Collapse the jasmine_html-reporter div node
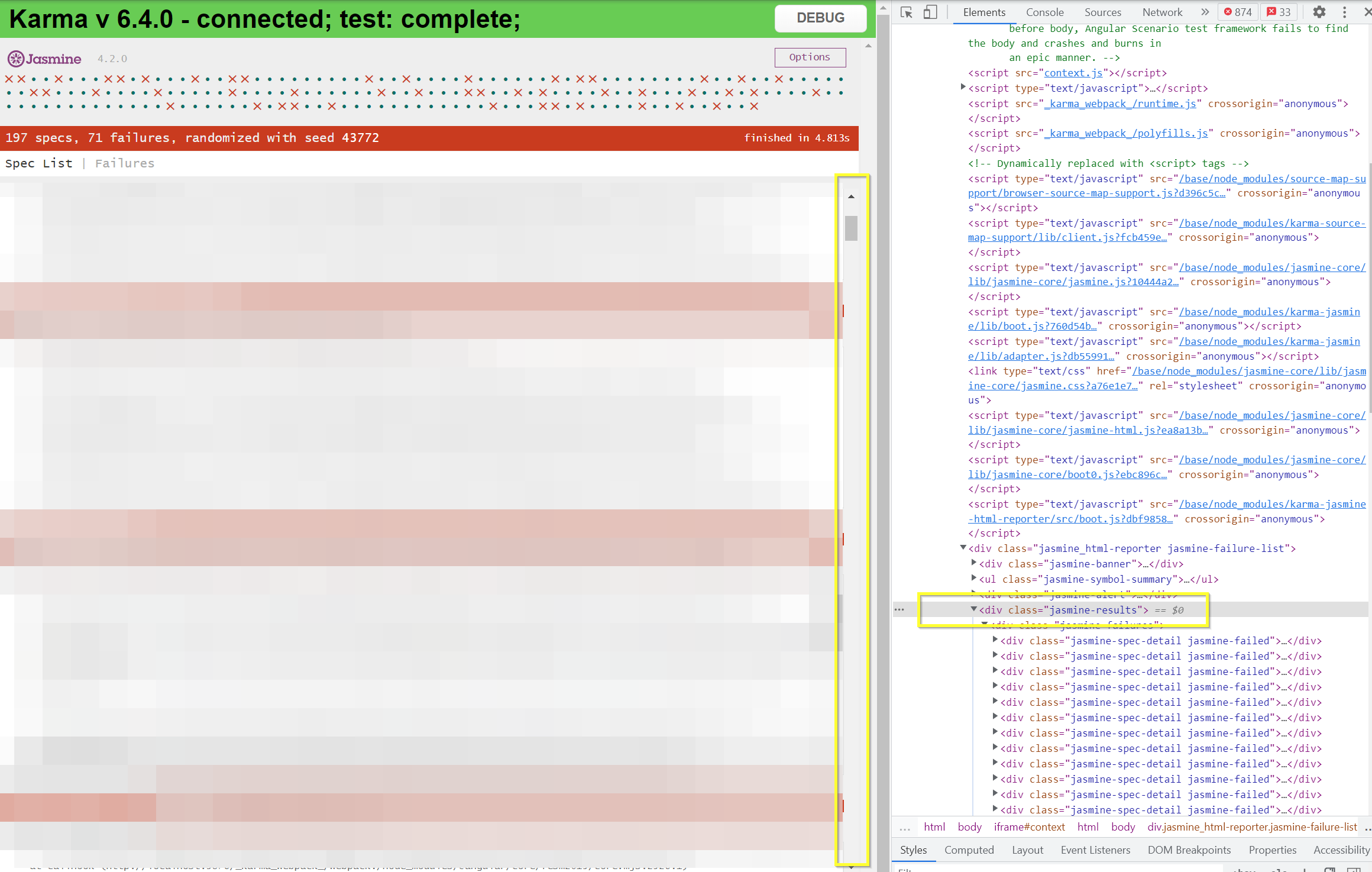 (963, 548)
